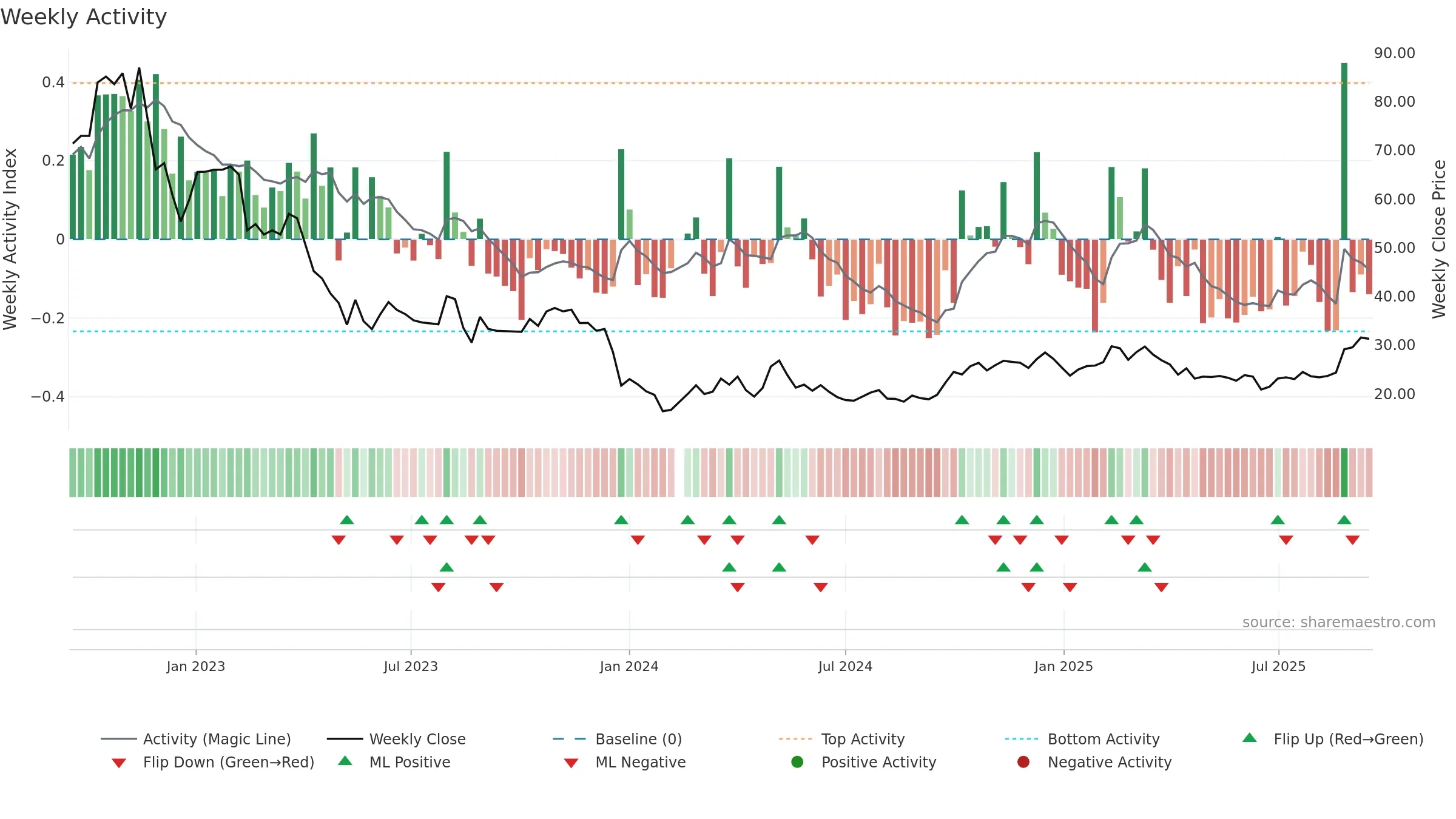This screenshot has width=1456, height=819.
Task: Click the ML Positive legend triangle icon
Action: pos(345,761)
